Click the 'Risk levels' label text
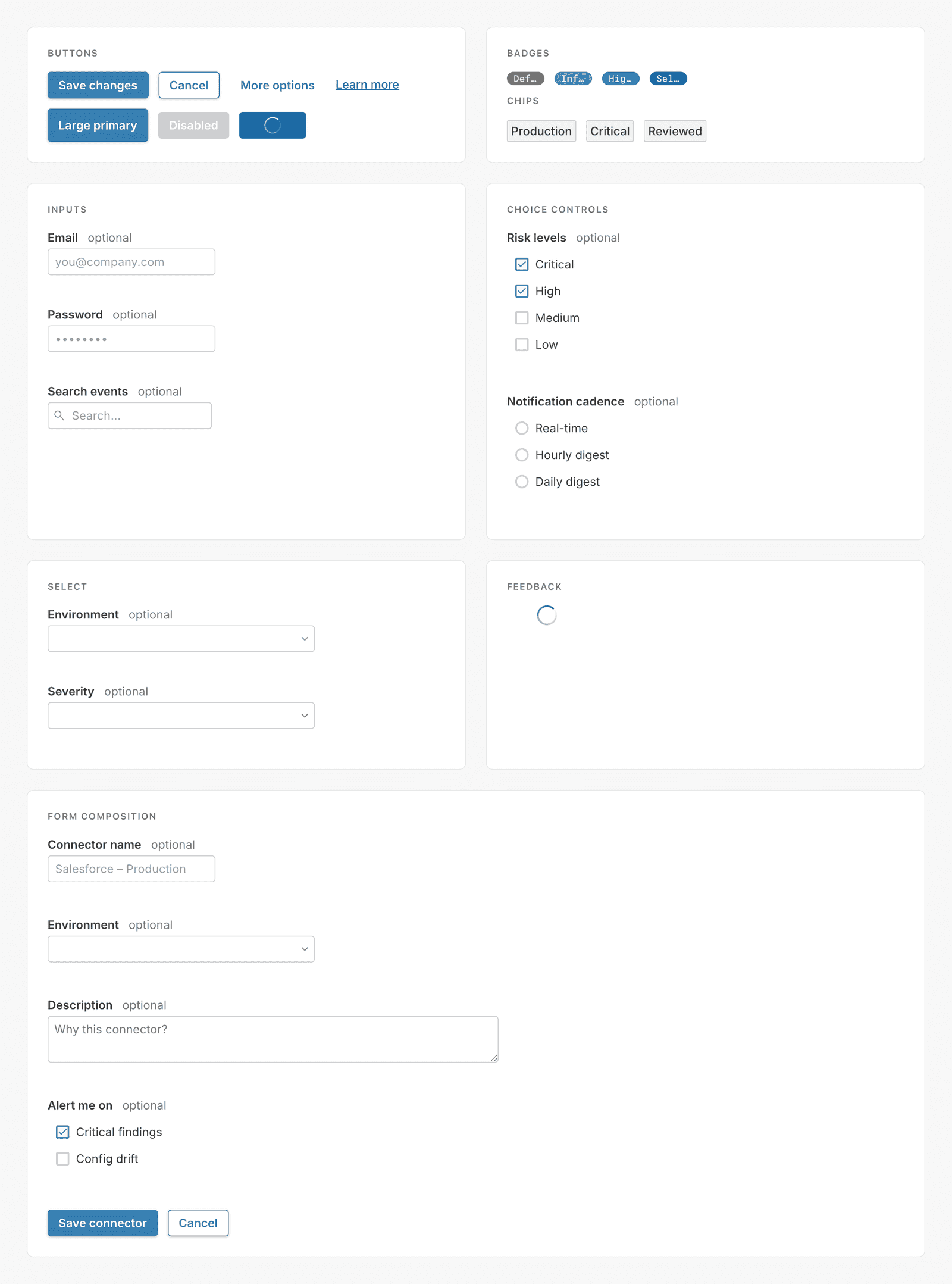Viewport: 952px width, 1284px height. (x=536, y=238)
